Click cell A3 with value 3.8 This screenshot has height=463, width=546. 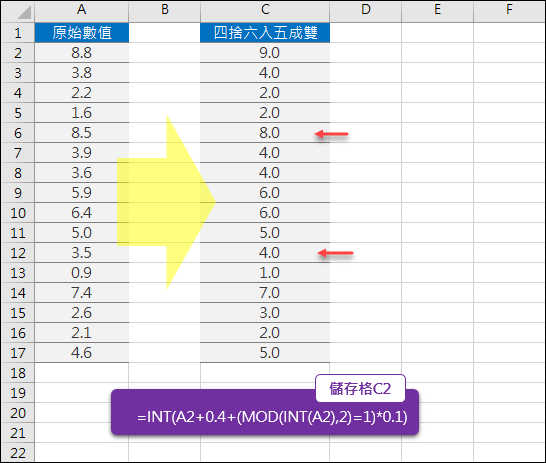point(82,73)
